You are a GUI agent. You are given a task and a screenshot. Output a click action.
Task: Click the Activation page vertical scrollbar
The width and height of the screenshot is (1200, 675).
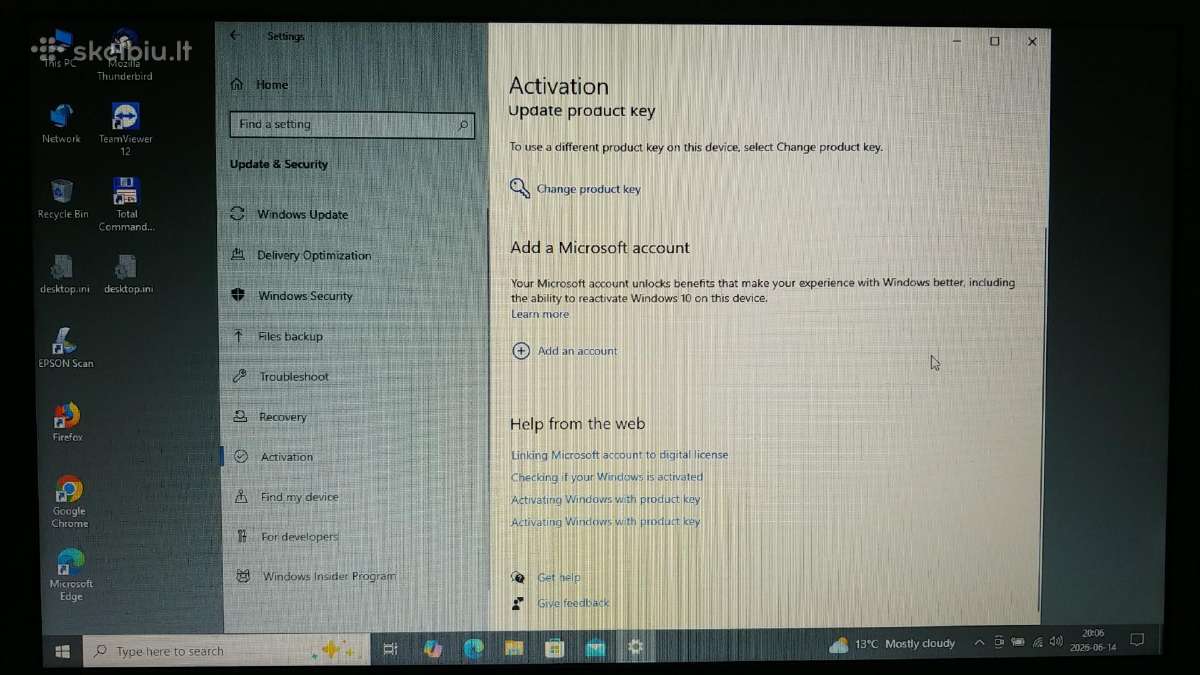(x=1044, y=420)
